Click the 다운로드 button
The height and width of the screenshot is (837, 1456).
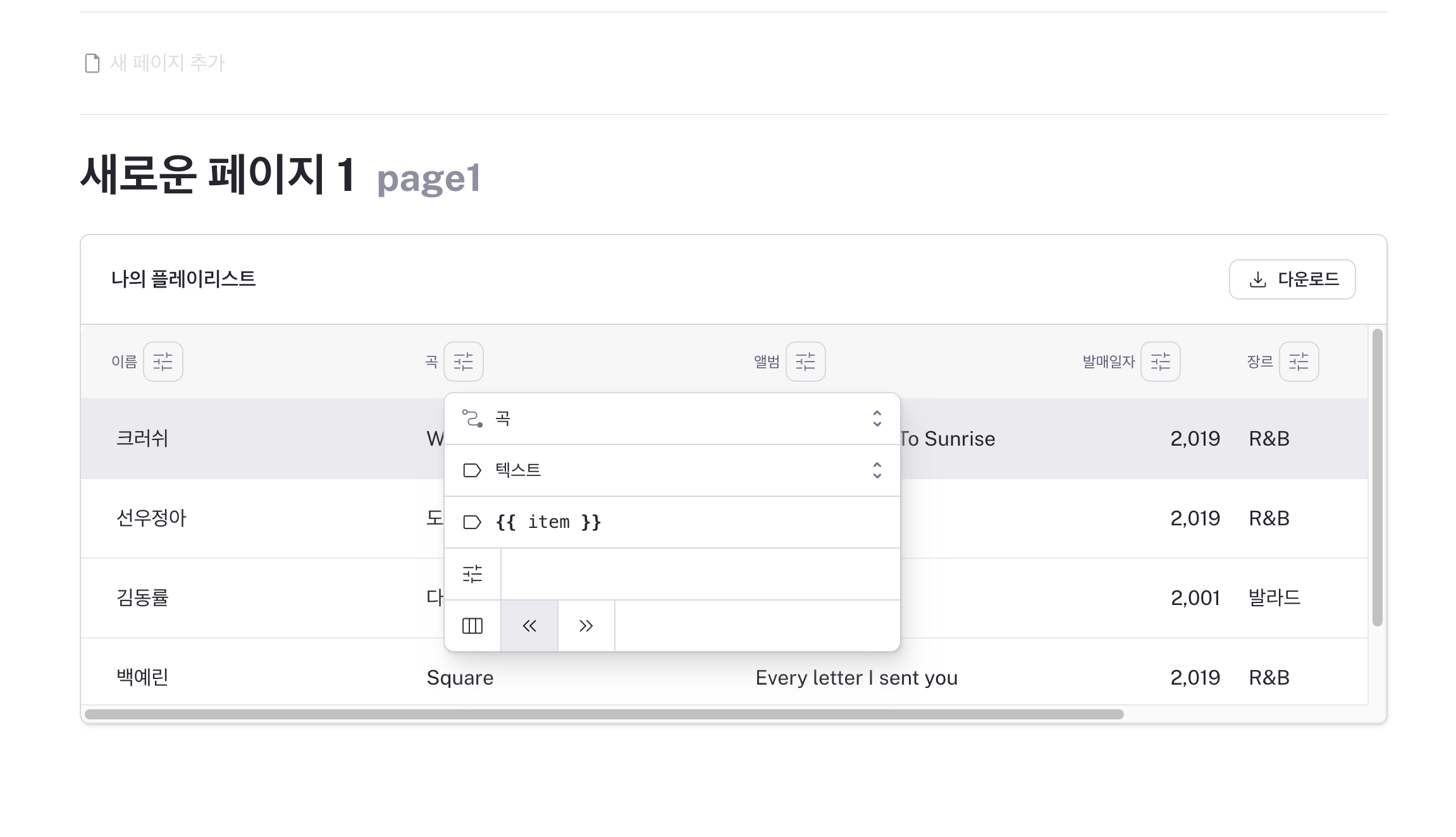(1292, 279)
